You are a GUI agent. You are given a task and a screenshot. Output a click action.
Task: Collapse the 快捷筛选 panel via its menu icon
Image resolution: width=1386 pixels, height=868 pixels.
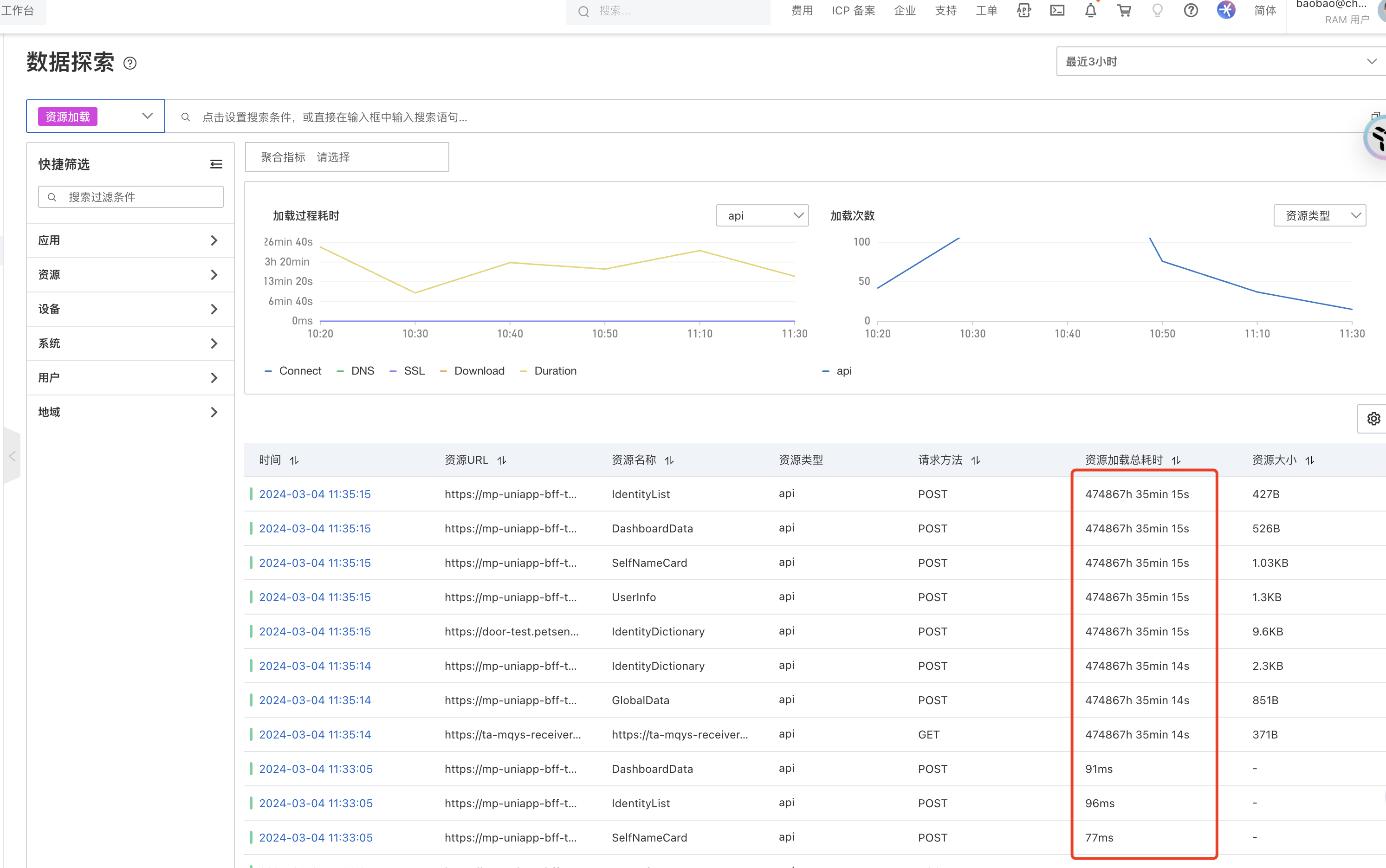216,164
